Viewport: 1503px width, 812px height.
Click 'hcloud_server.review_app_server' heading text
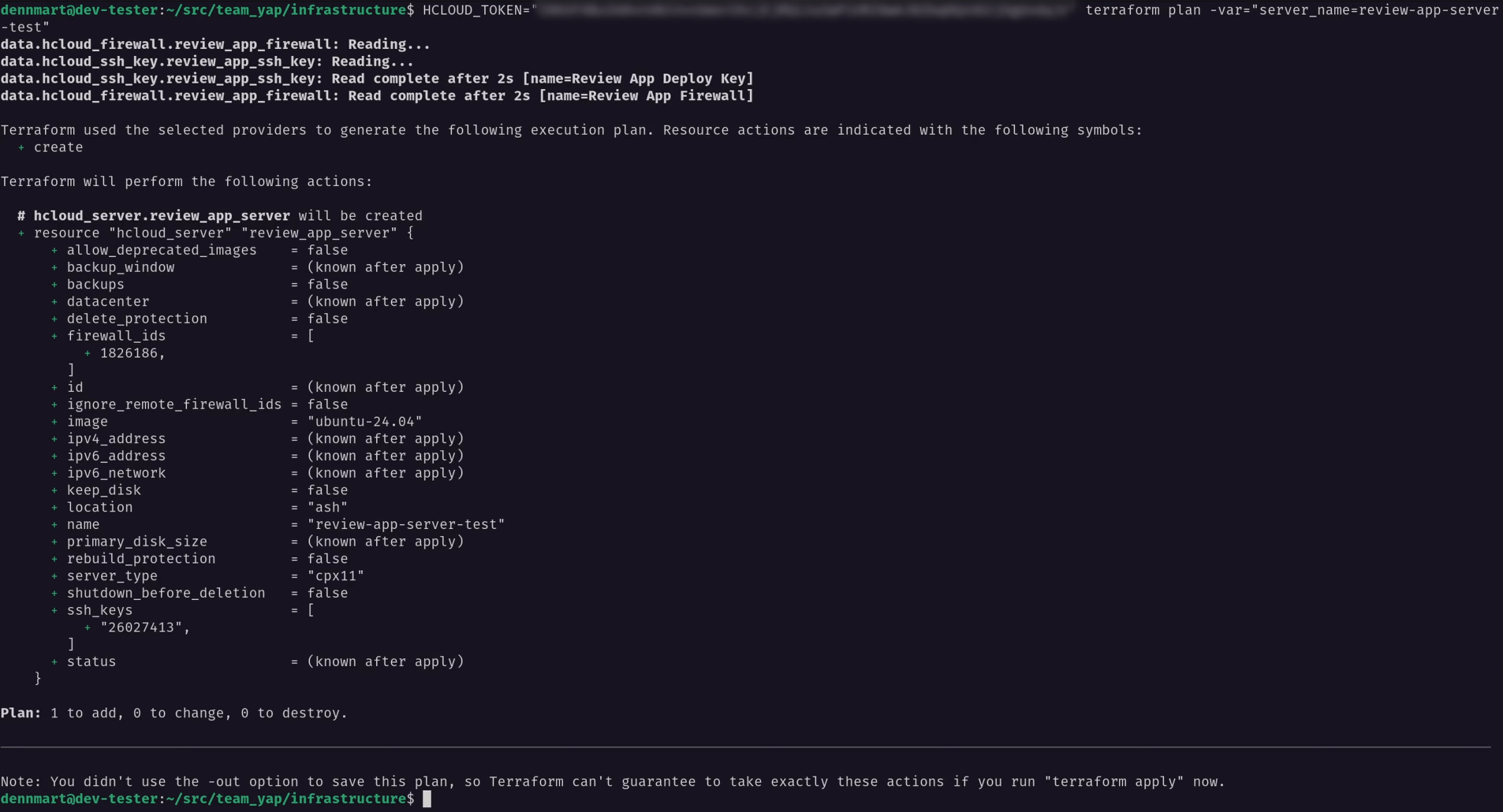coord(162,216)
